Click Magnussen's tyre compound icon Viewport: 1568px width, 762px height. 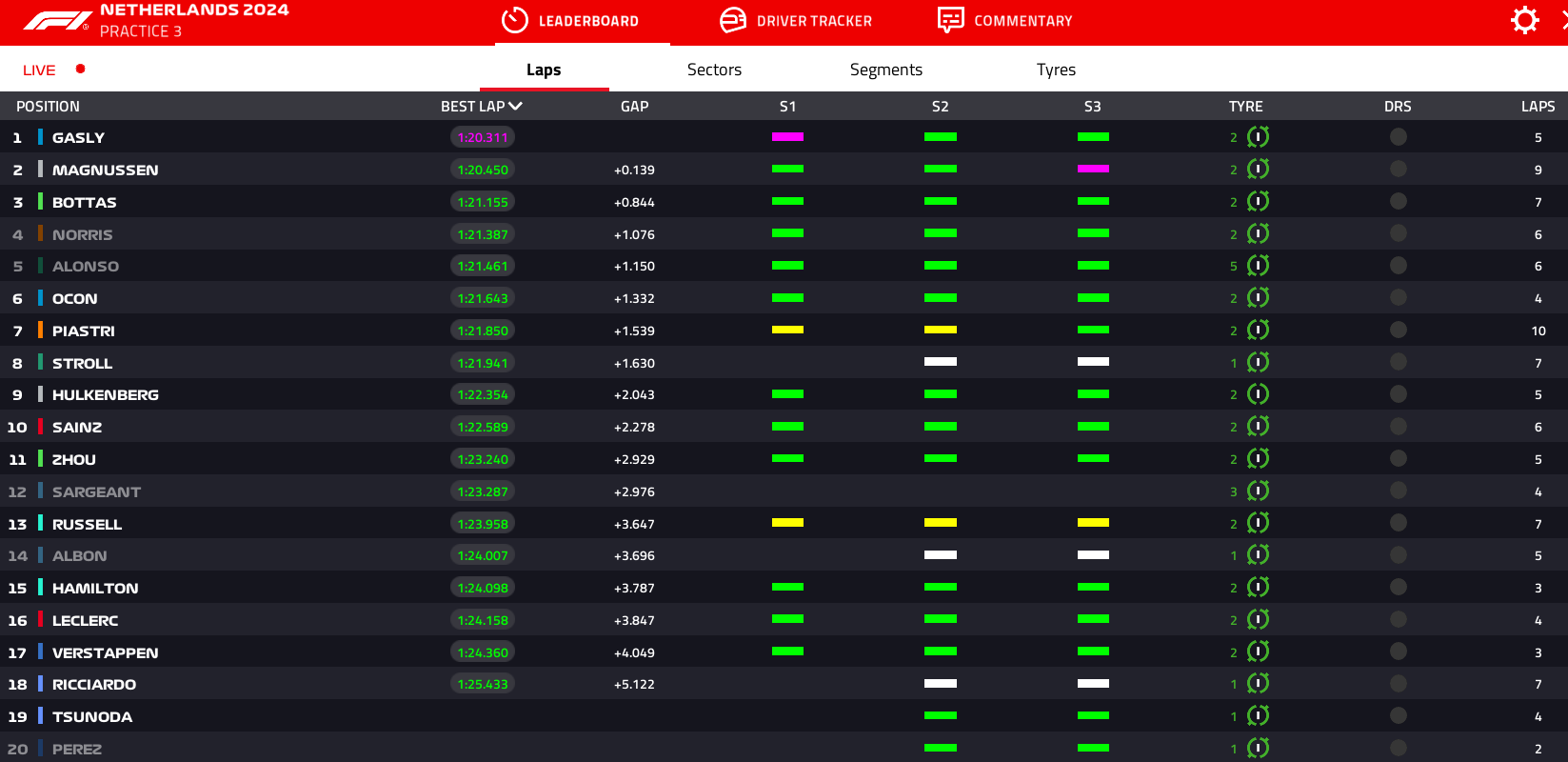[x=1258, y=170]
